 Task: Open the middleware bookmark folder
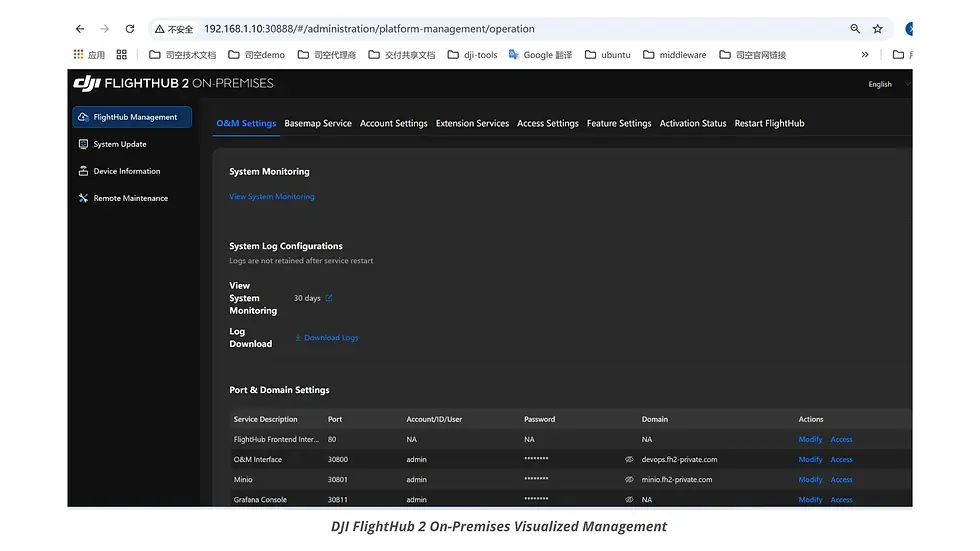pyautogui.click(x=674, y=55)
